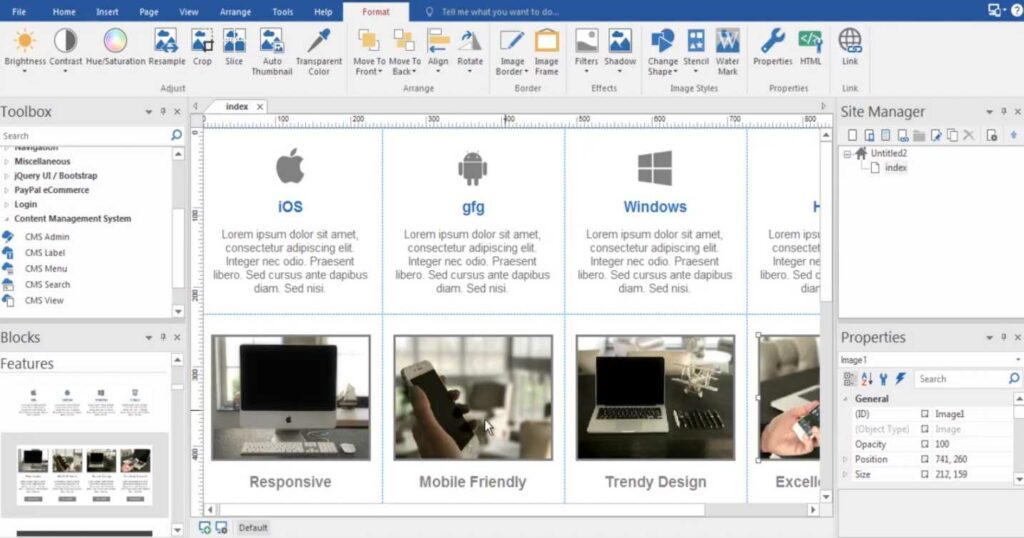Image resolution: width=1024 pixels, height=538 pixels.
Task: Close the index document tab
Action: point(260,106)
